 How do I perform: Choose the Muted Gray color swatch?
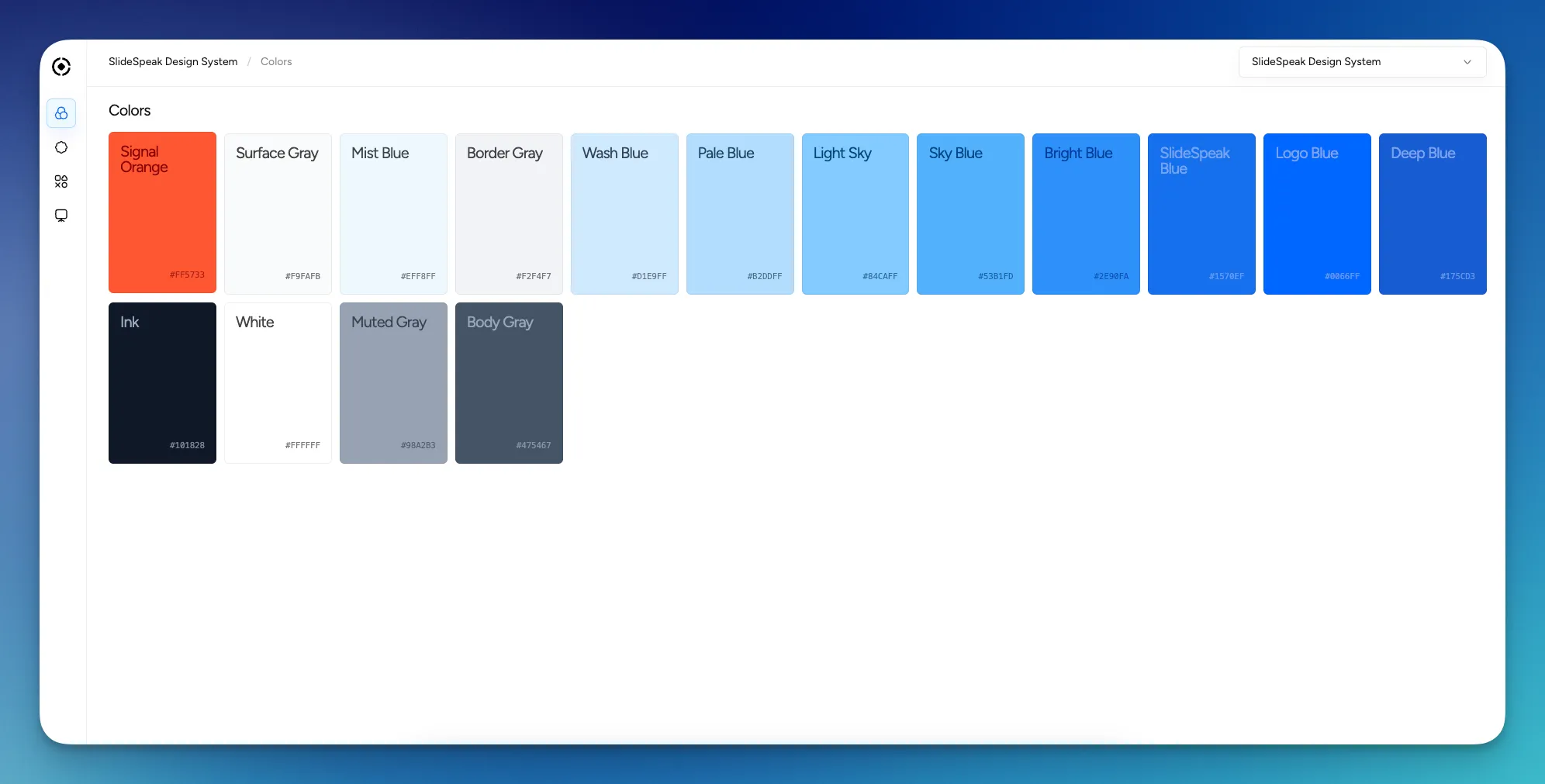pos(393,383)
